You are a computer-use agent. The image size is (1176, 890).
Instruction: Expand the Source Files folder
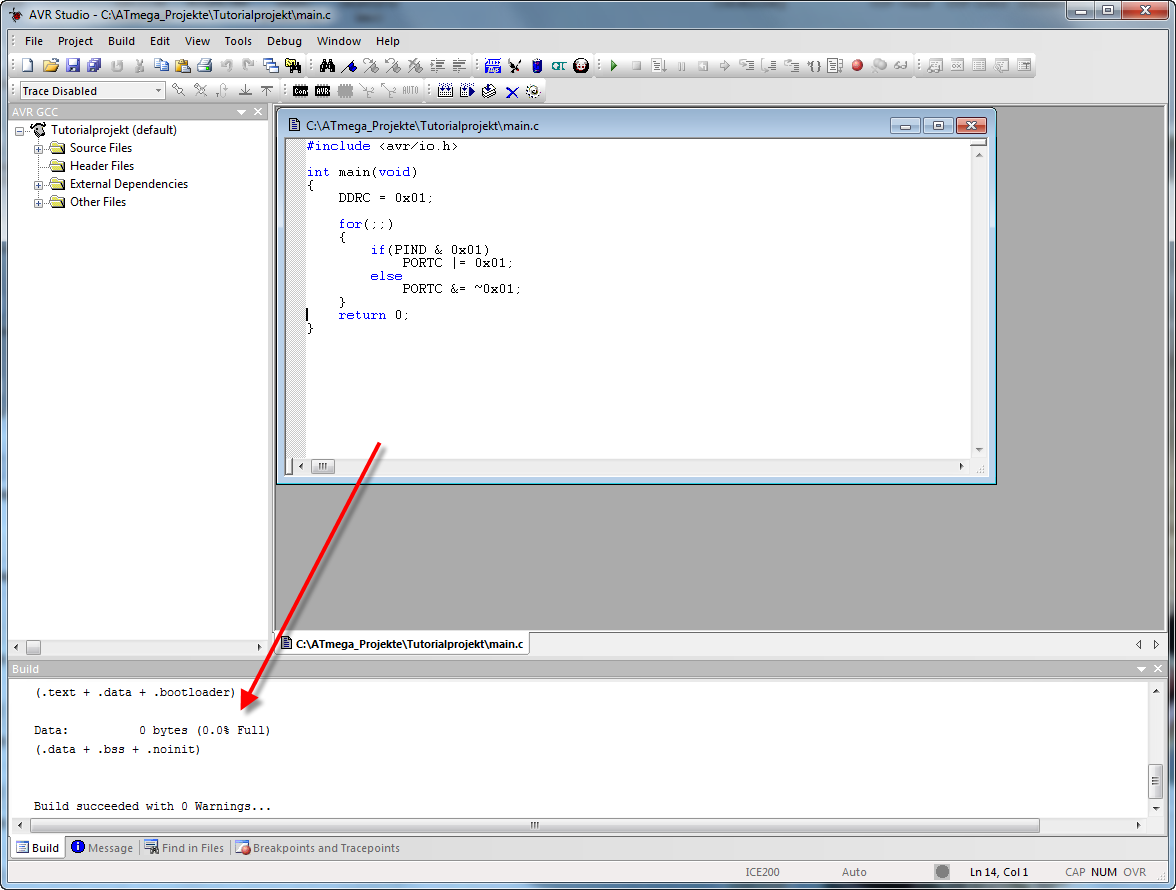pyautogui.click(x=38, y=148)
